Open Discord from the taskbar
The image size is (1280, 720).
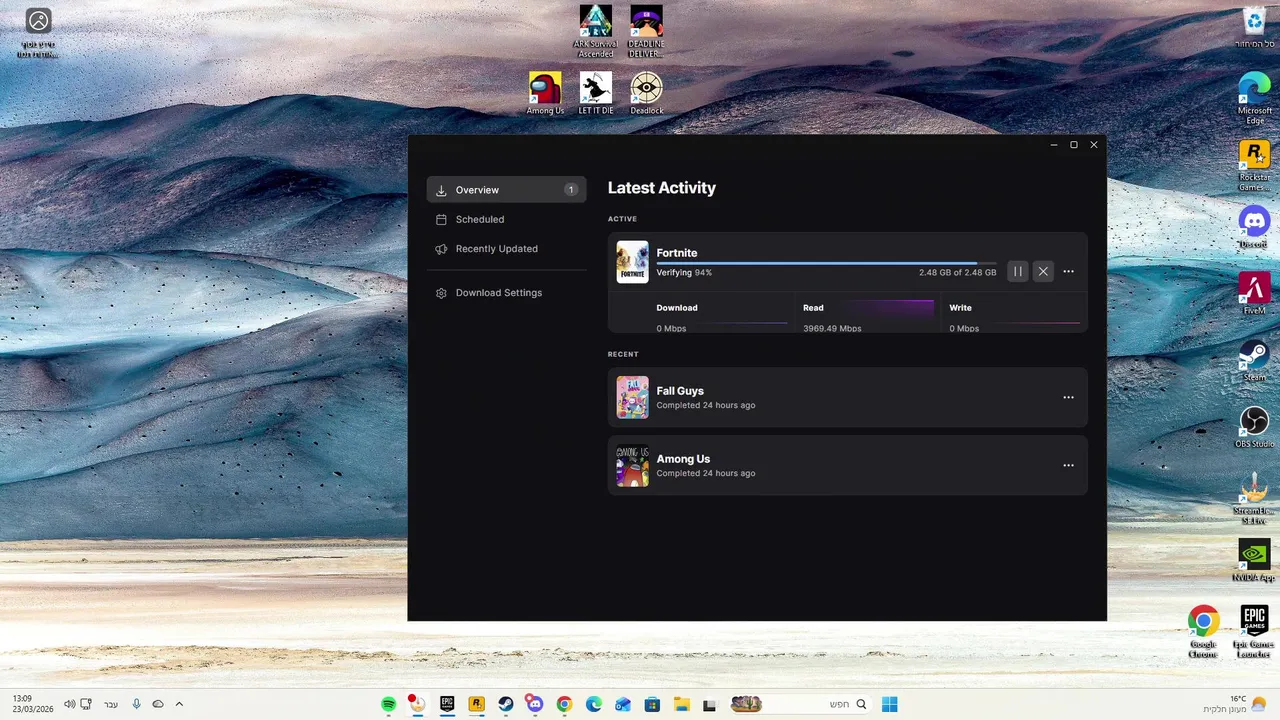pyautogui.click(x=535, y=704)
